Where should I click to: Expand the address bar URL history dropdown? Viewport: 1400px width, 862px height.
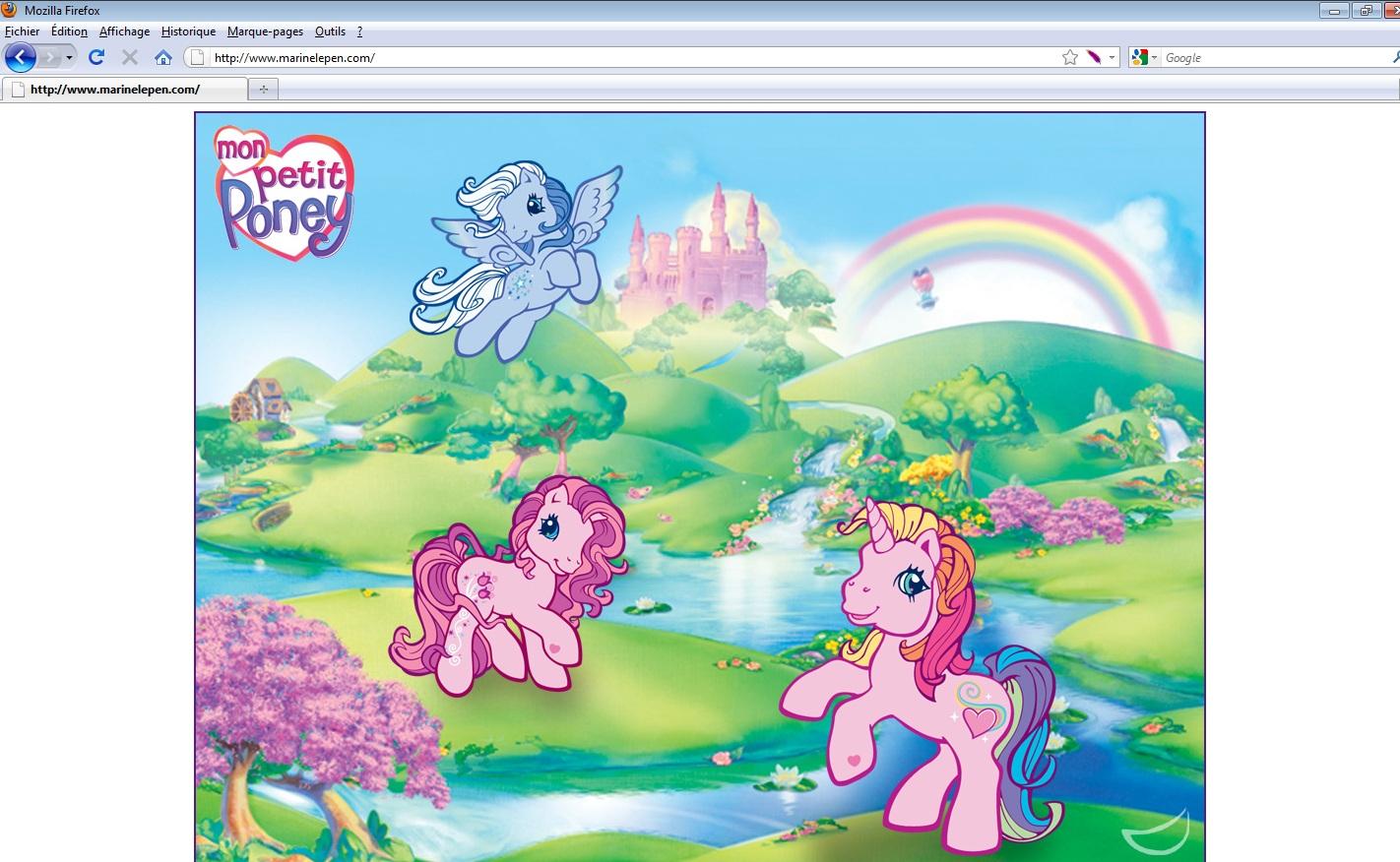(x=1113, y=57)
